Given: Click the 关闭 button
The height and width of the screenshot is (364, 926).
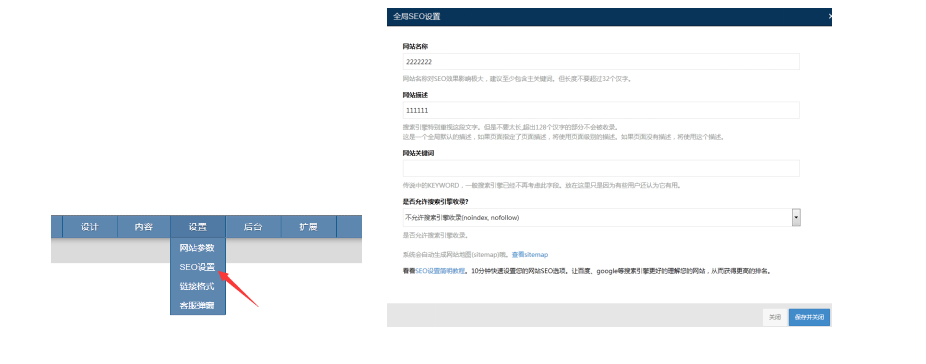Looking at the screenshot, I should pos(775,317).
